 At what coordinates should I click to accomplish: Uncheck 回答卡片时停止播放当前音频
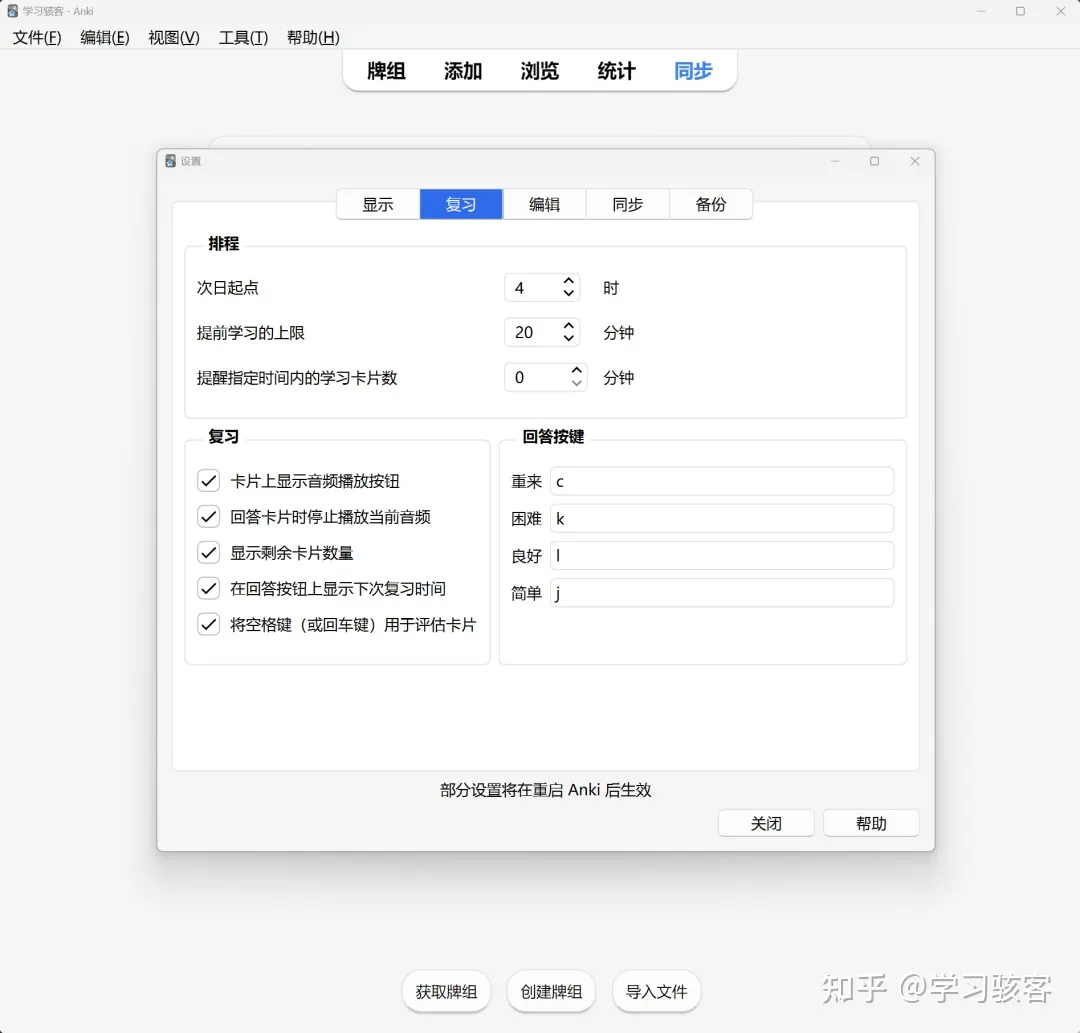coord(209,517)
